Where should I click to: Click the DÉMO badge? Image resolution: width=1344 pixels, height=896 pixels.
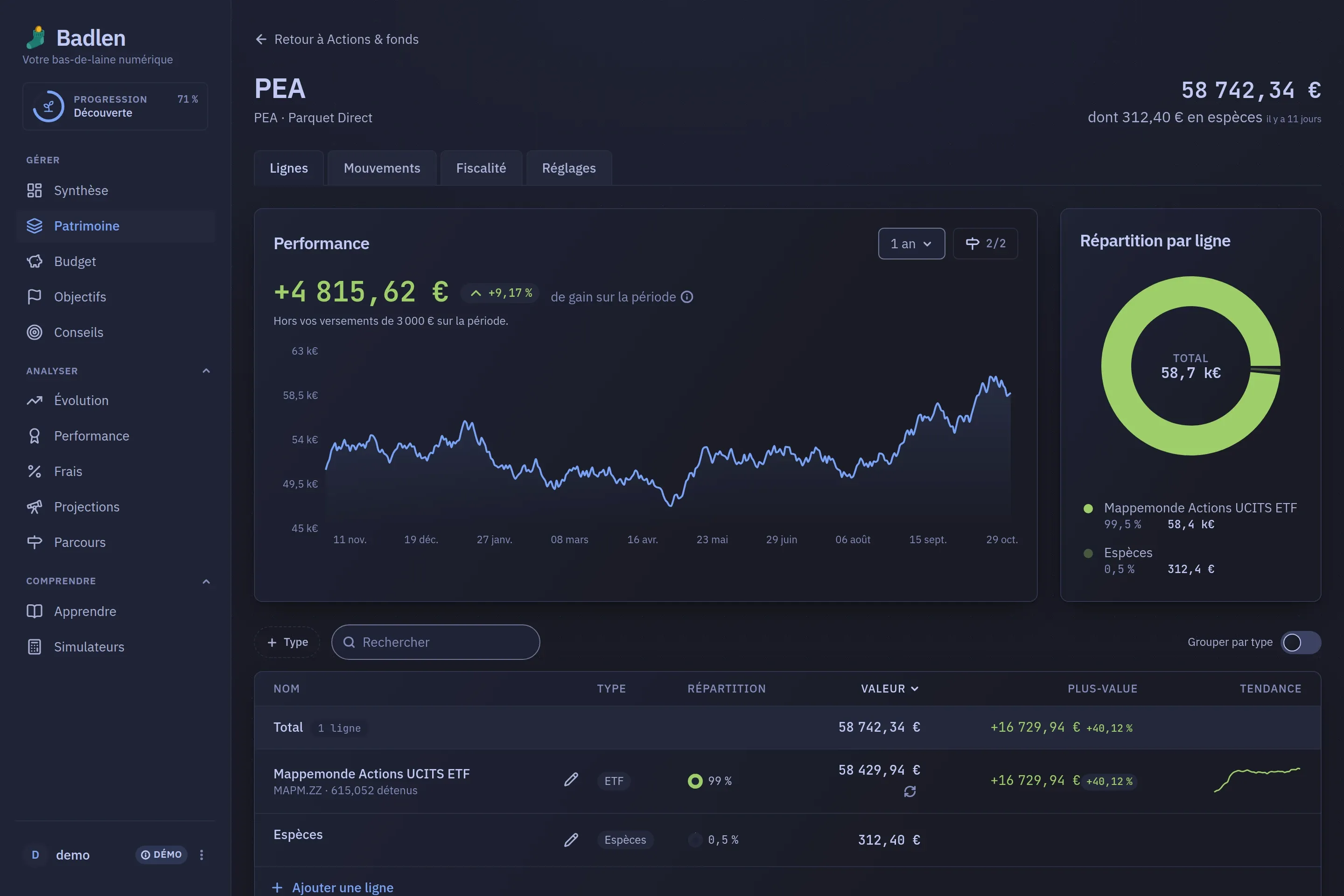pos(161,855)
